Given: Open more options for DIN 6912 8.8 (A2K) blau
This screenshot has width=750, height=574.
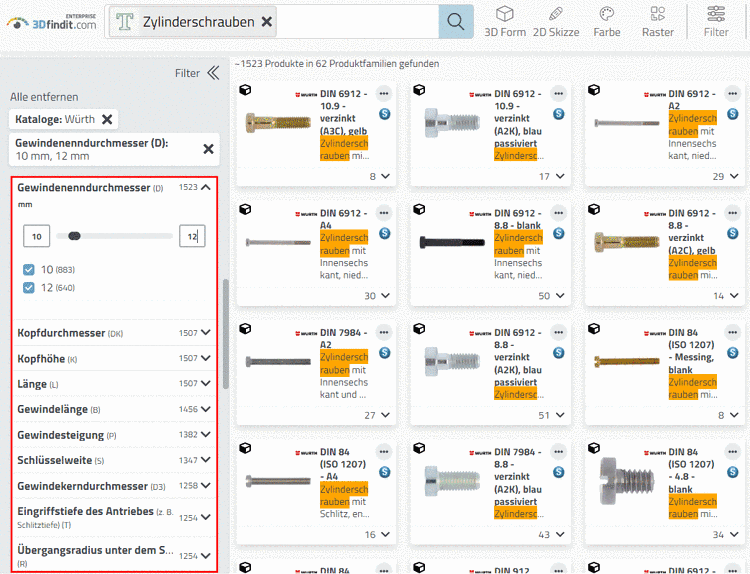Looking at the screenshot, I should click(x=559, y=332).
